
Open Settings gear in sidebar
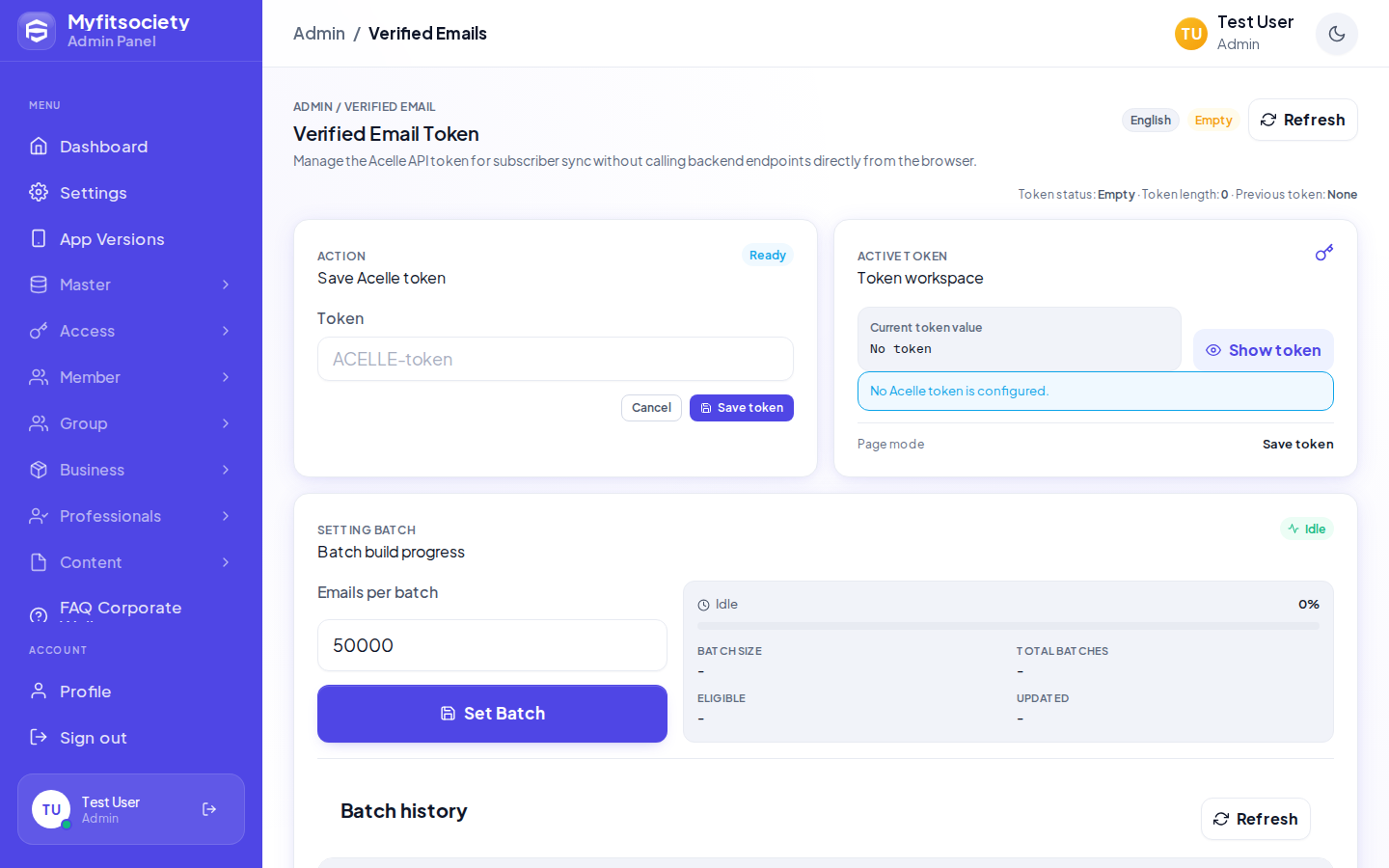39,192
